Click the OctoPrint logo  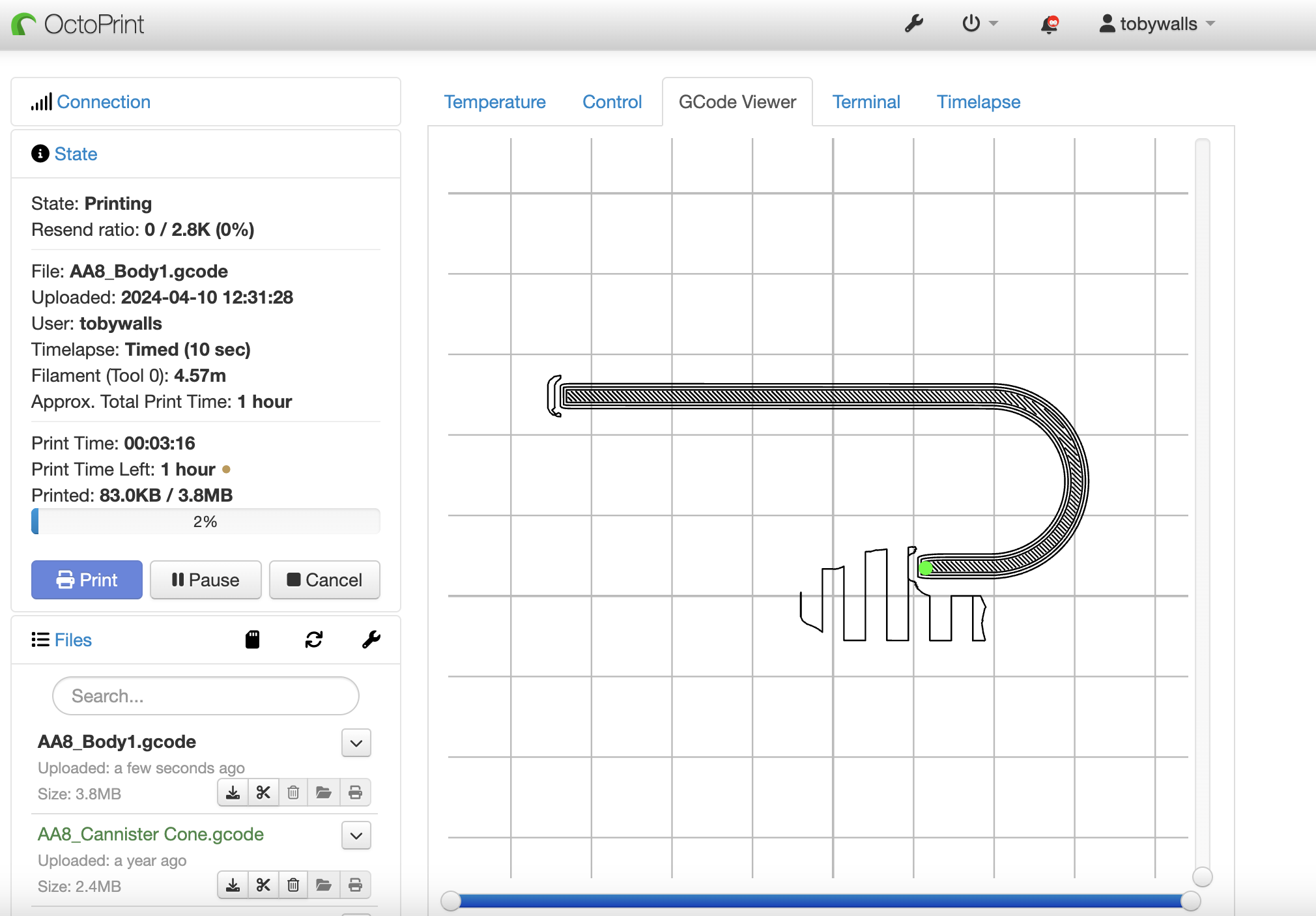[x=78, y=24]
